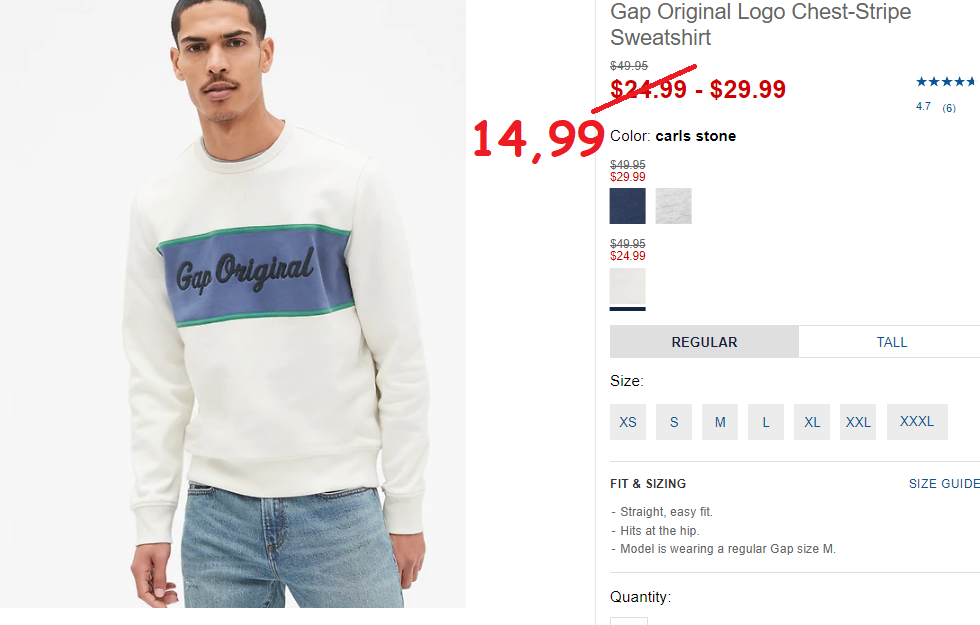
Task: Choose the carls stone off-white swatch
Action: point(628,286)
